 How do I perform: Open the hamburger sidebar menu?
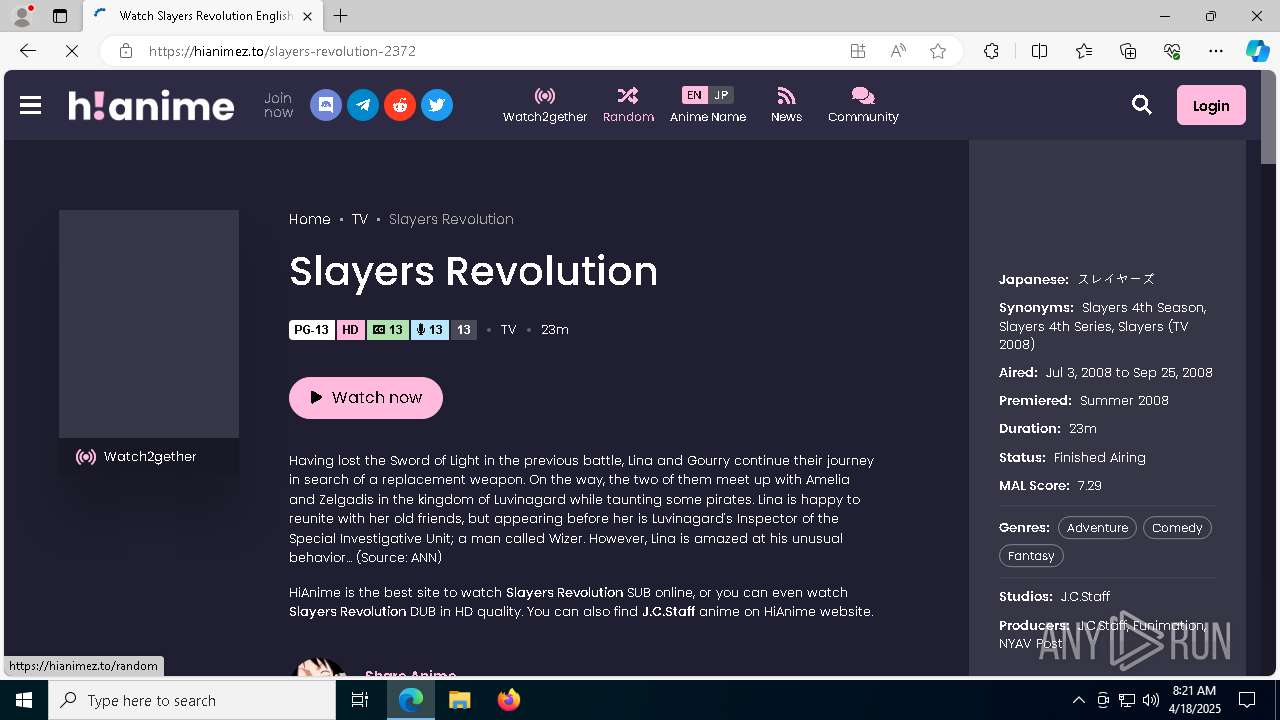[x=30, y=105]
